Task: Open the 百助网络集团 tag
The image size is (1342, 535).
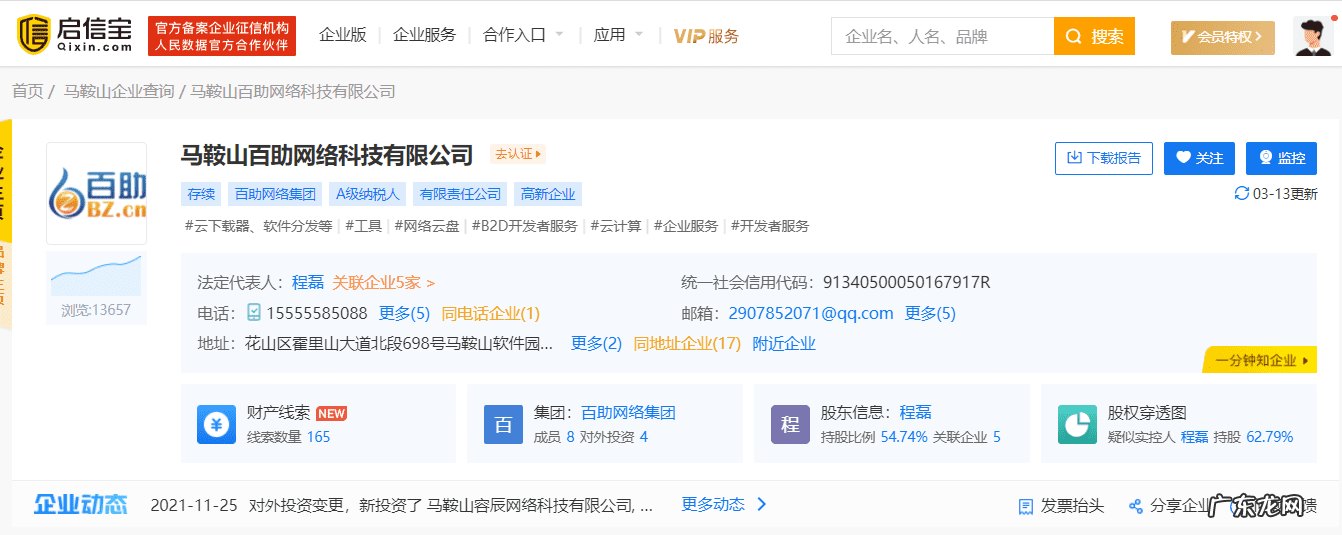Action: tap(275, 194)
